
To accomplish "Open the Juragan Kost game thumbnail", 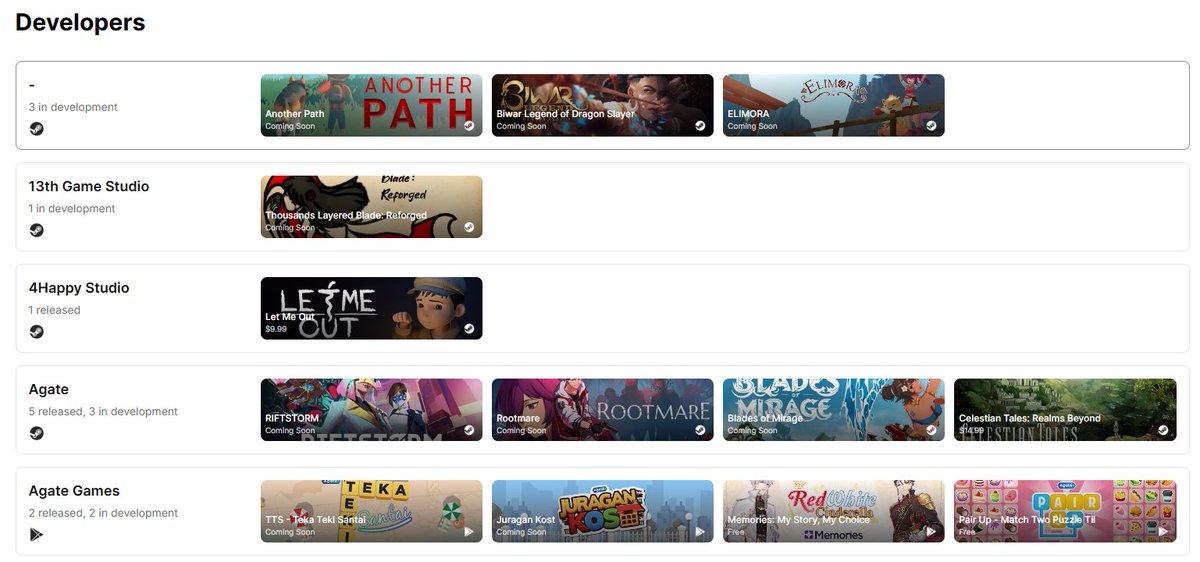I will click(603, 511).
